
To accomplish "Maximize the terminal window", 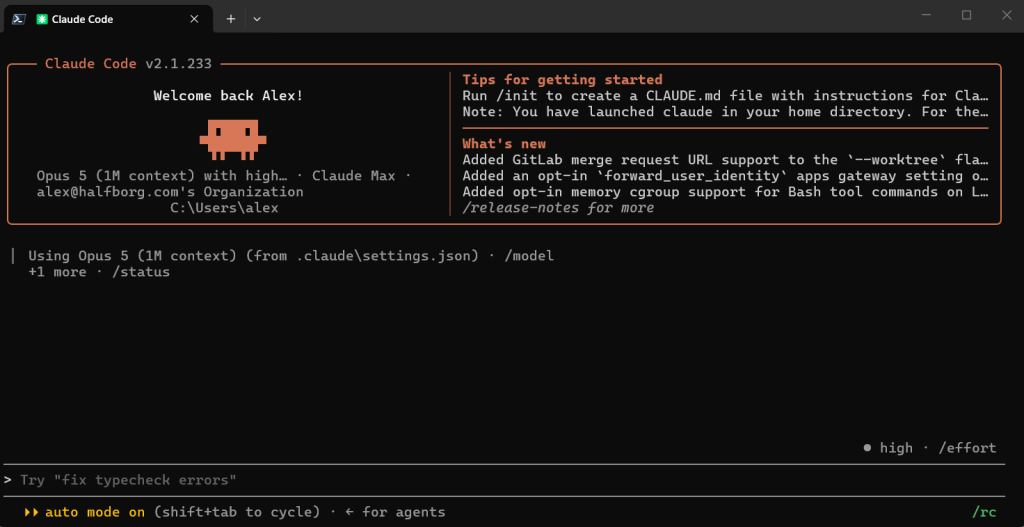I will [x=967, y=16].
